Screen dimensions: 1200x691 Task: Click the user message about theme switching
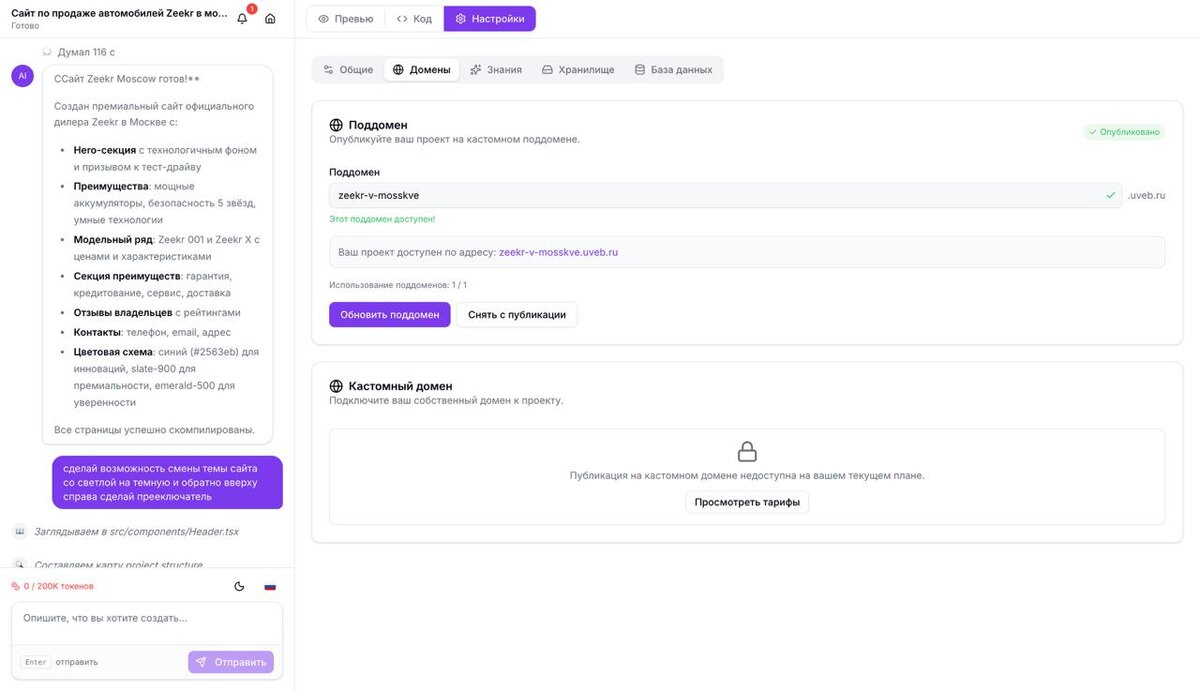167,482
